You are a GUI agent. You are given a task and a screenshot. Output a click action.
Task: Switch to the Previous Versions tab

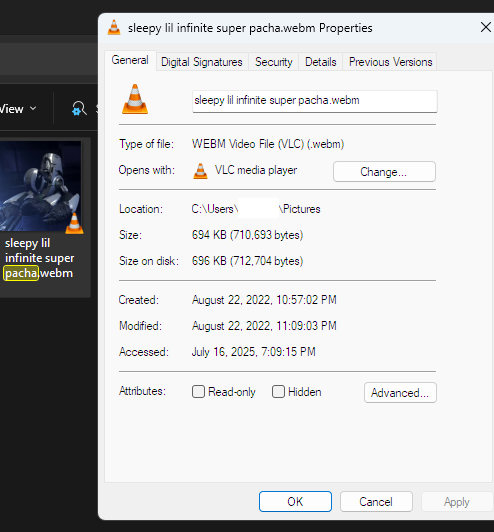(x=390, y=62)
